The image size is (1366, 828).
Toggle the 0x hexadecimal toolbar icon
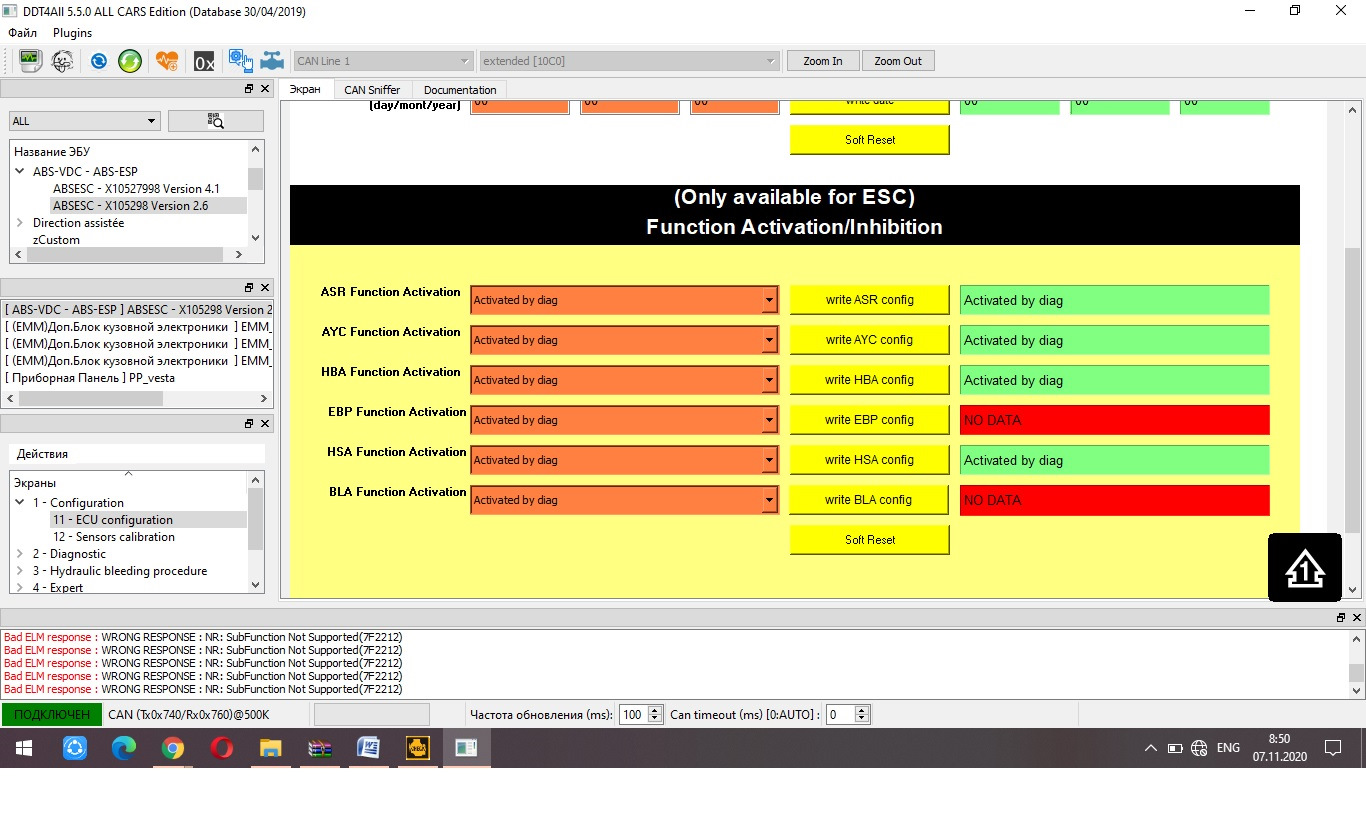(x=204, y=61)
